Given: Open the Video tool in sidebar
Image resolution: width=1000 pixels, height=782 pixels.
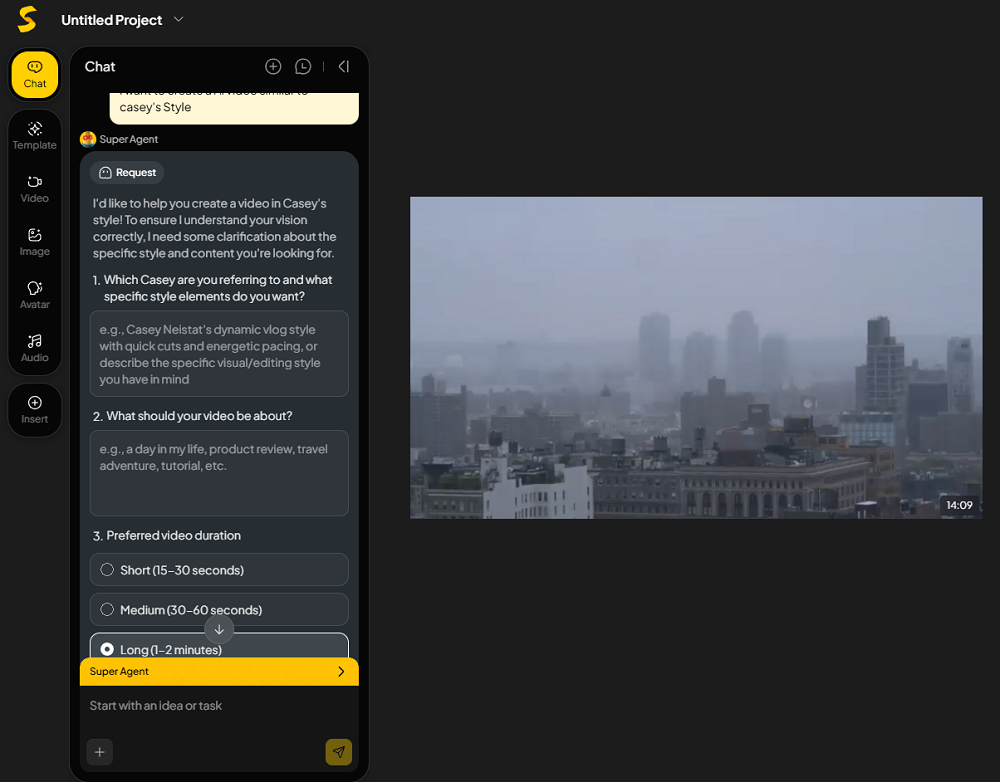Looking at the screenshot, I should pos(35,188).
